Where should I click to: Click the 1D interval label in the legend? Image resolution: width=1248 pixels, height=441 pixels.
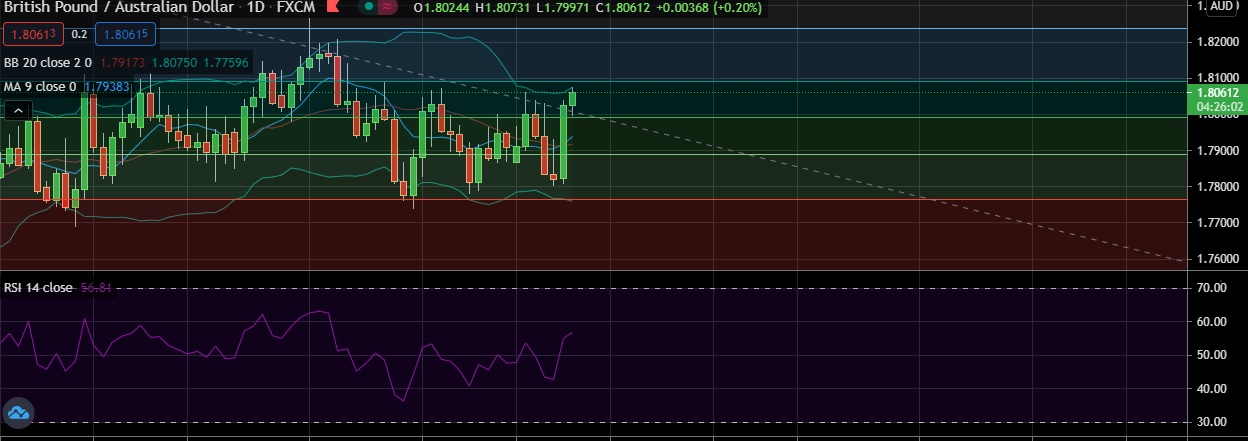click(256, 7)
